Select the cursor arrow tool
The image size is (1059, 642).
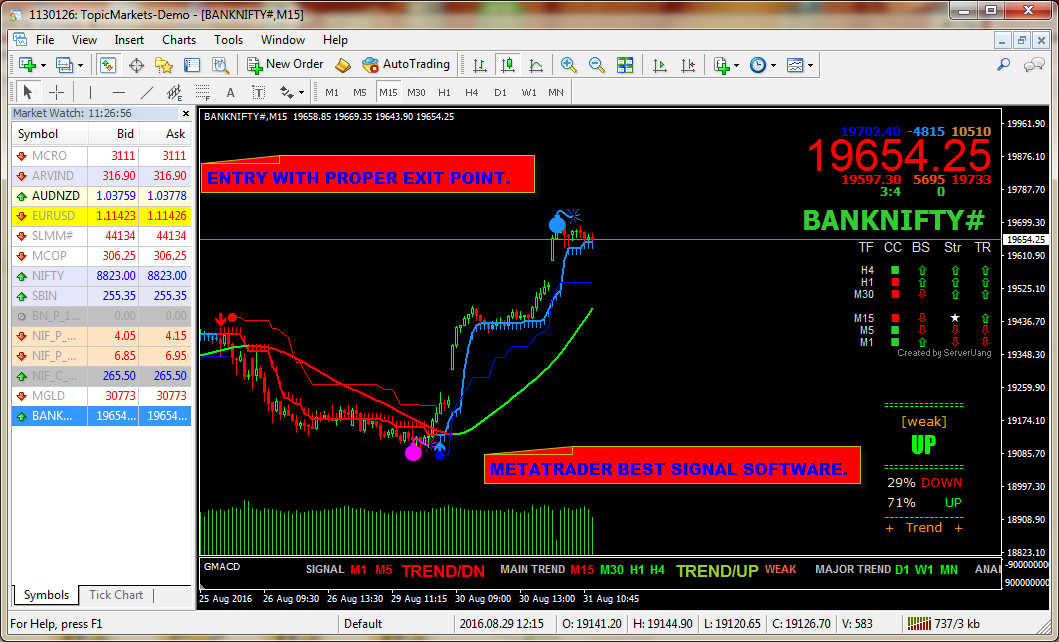click(x=28, y=92)
